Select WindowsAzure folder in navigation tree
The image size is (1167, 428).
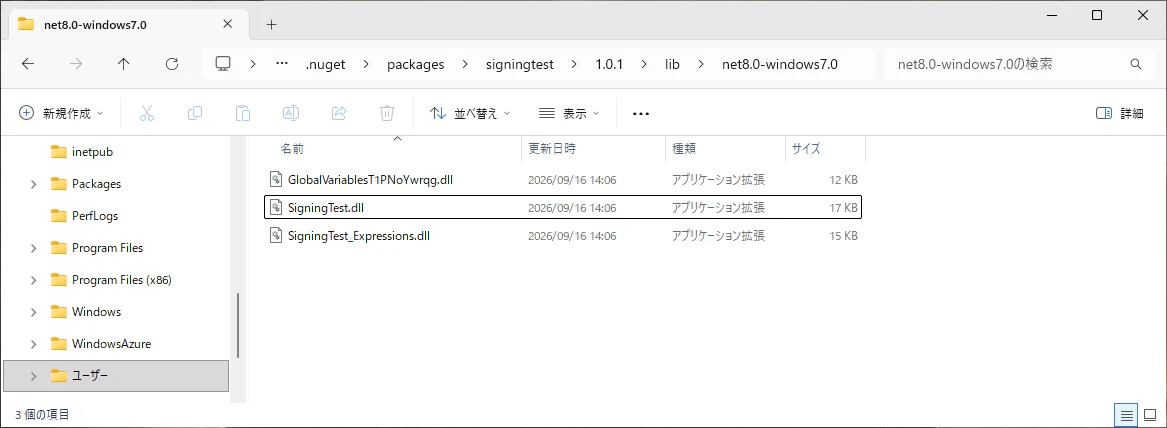[x=112, y=344]
